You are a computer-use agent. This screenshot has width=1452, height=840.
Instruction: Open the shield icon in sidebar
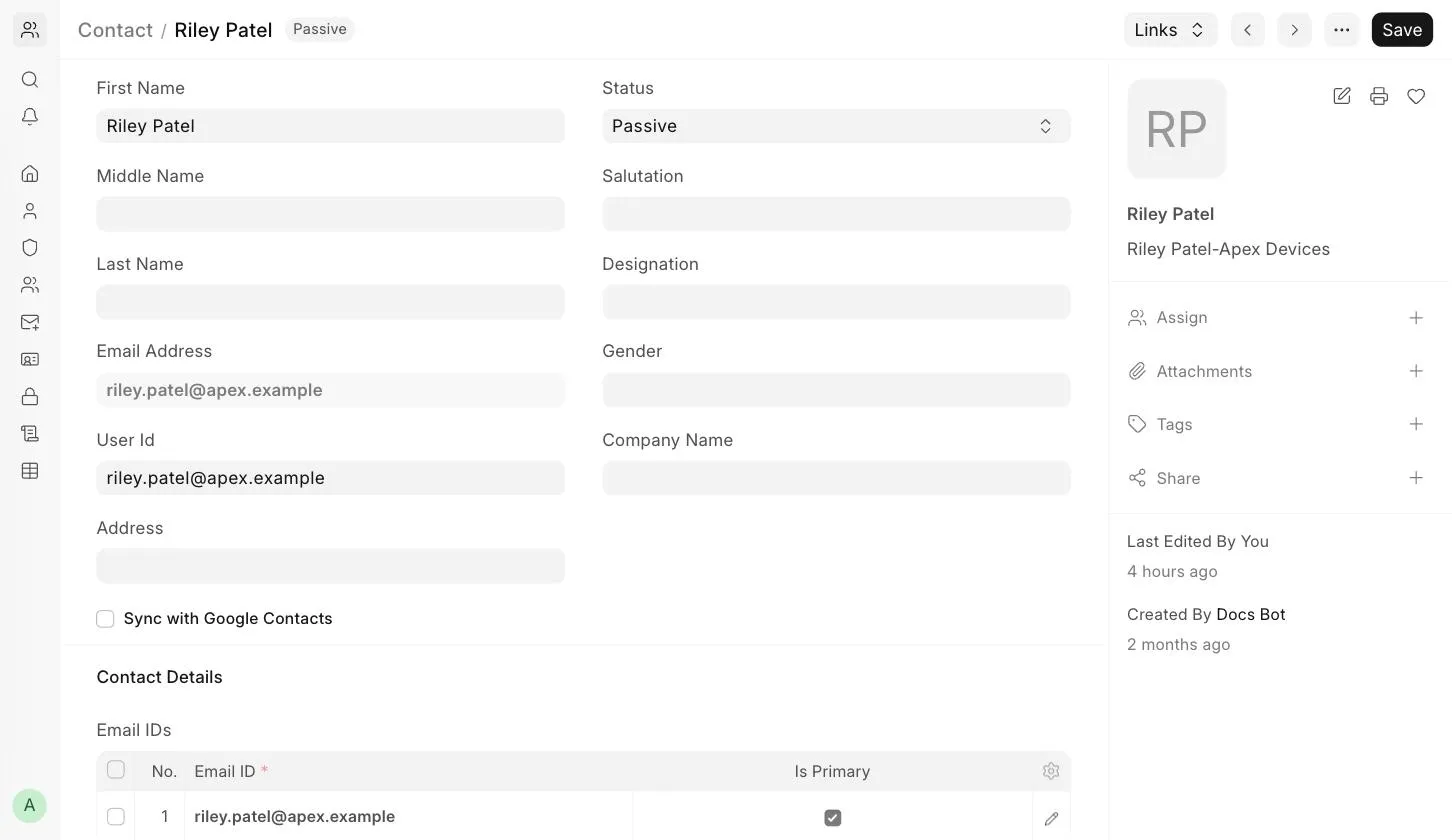tap(30, 248)
